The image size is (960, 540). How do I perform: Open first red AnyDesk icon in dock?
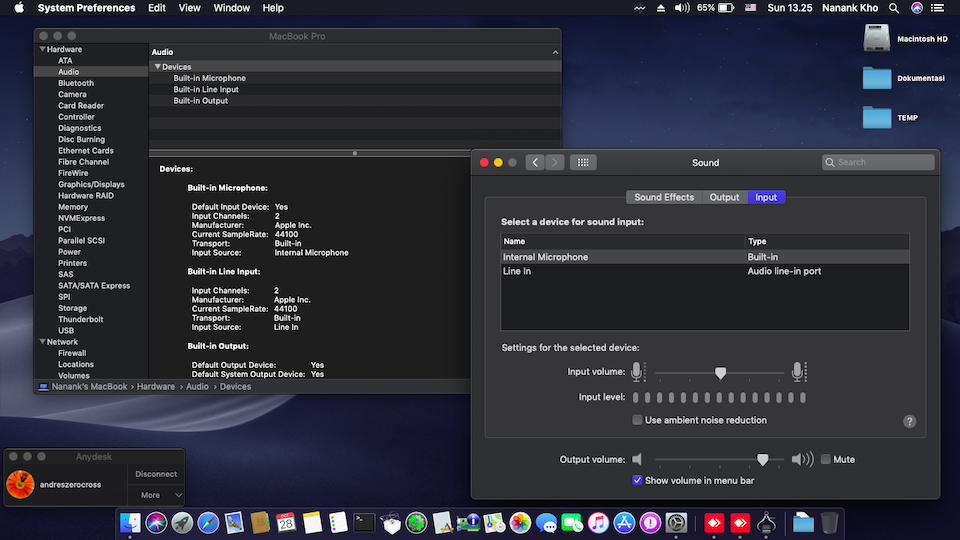click(714, 523)
